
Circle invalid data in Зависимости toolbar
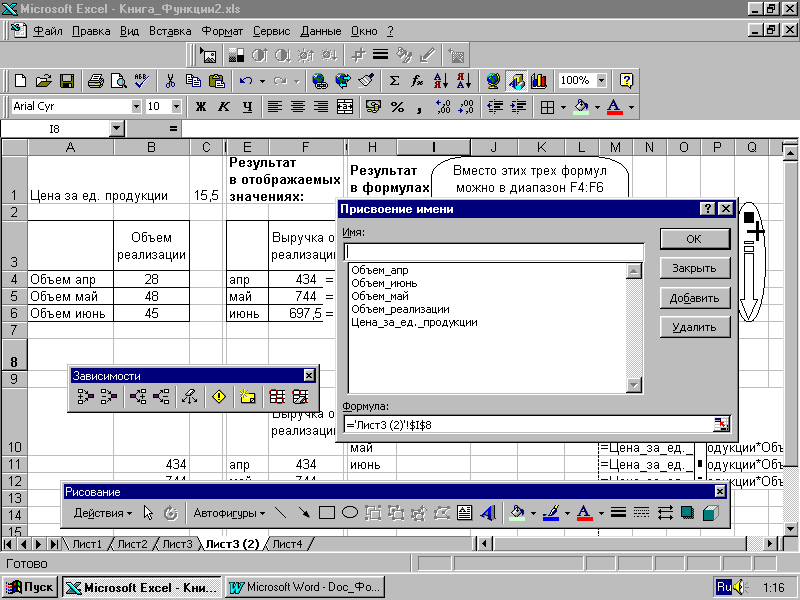[277, 396]
